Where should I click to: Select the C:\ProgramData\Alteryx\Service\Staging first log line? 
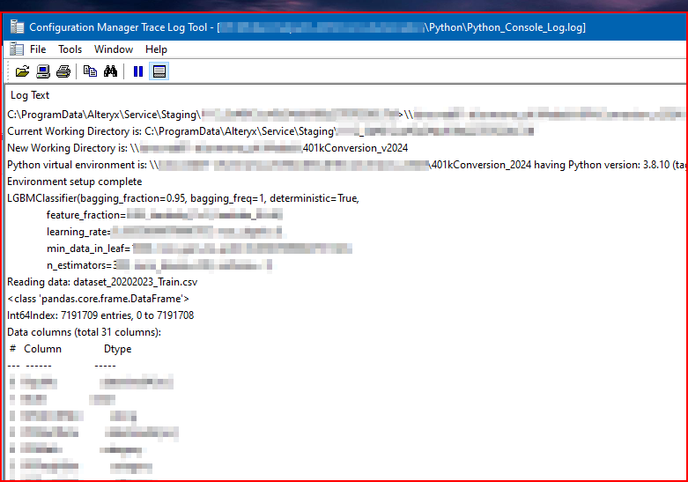pos(347,114)
